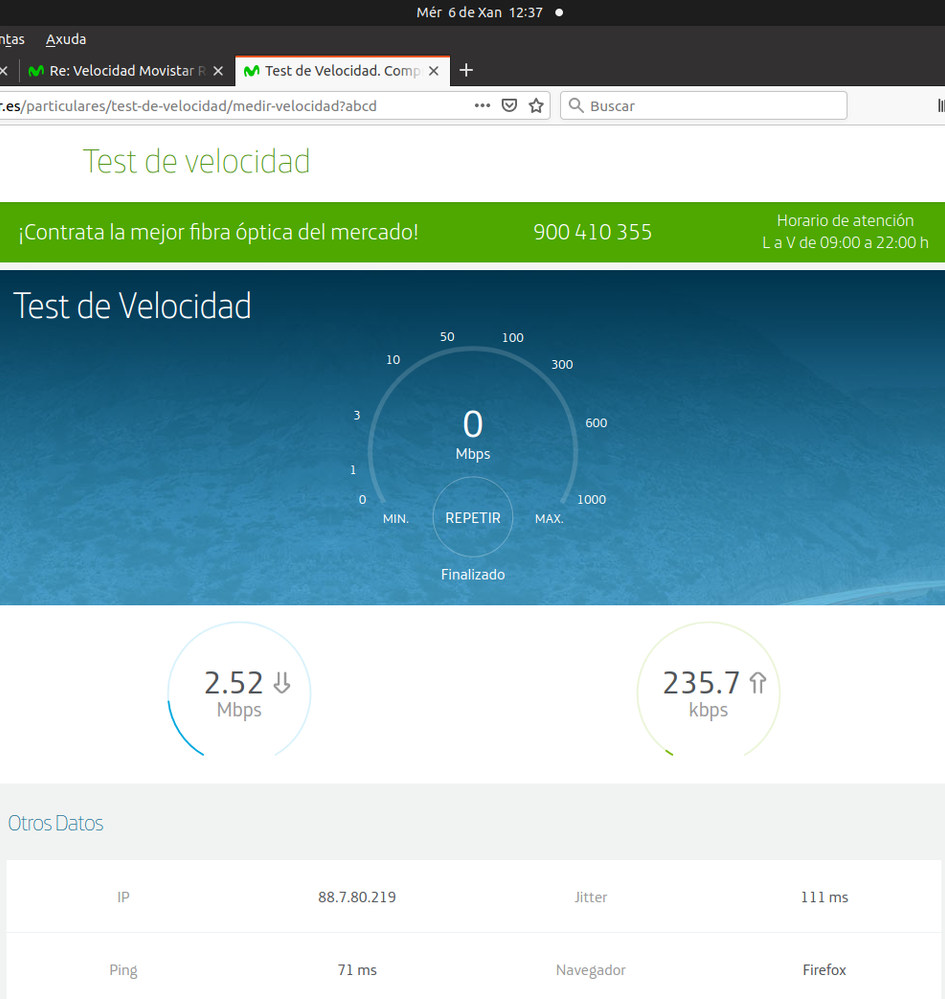The width and height of the screenshot is (945, 999).
Task: Click the address bar URL
Action: pyautogui.click(x=200, y=105)
